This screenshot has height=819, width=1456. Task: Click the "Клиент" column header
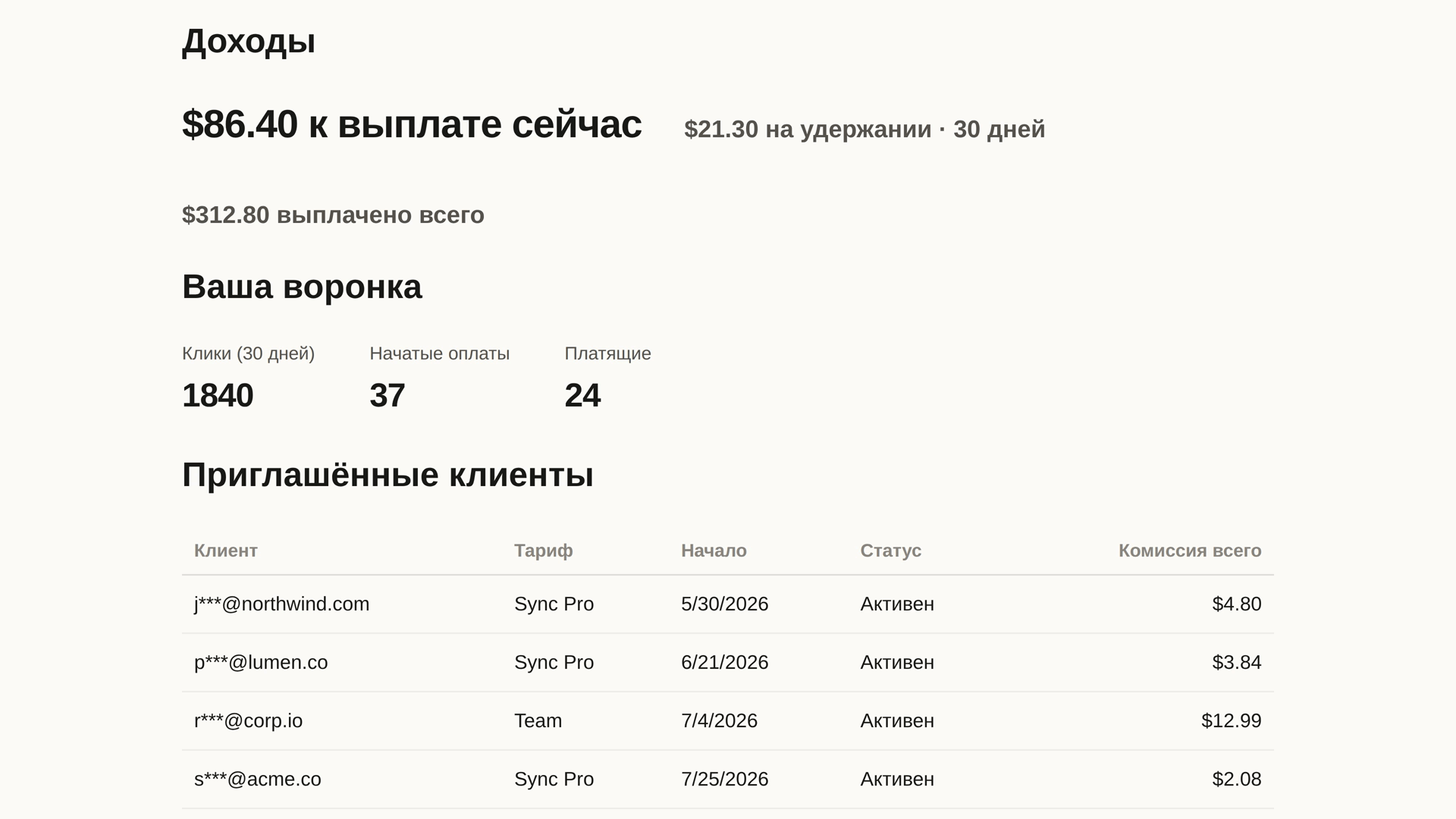226,551
